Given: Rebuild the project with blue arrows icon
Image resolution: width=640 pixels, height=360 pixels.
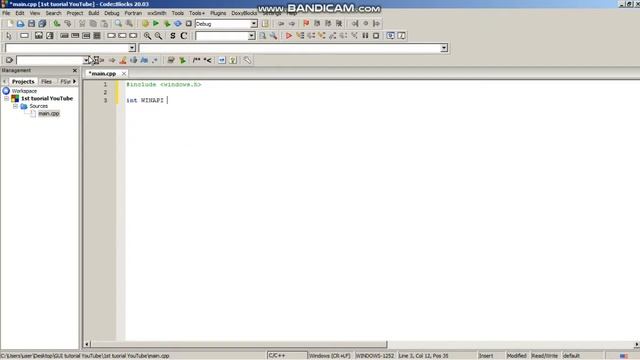Looking at the screenshot, I should pyautogui.click(x=178, y=24).
